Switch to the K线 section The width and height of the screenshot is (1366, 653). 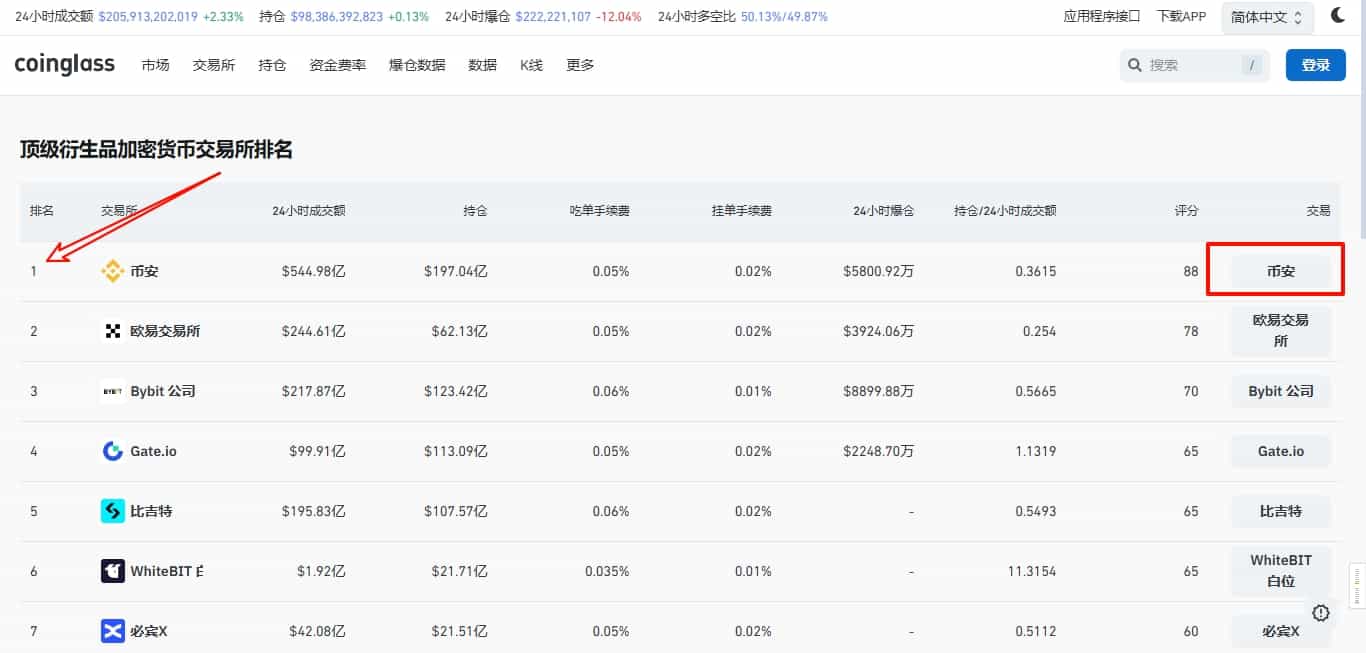pyautogui.click(x=531, y=64)
